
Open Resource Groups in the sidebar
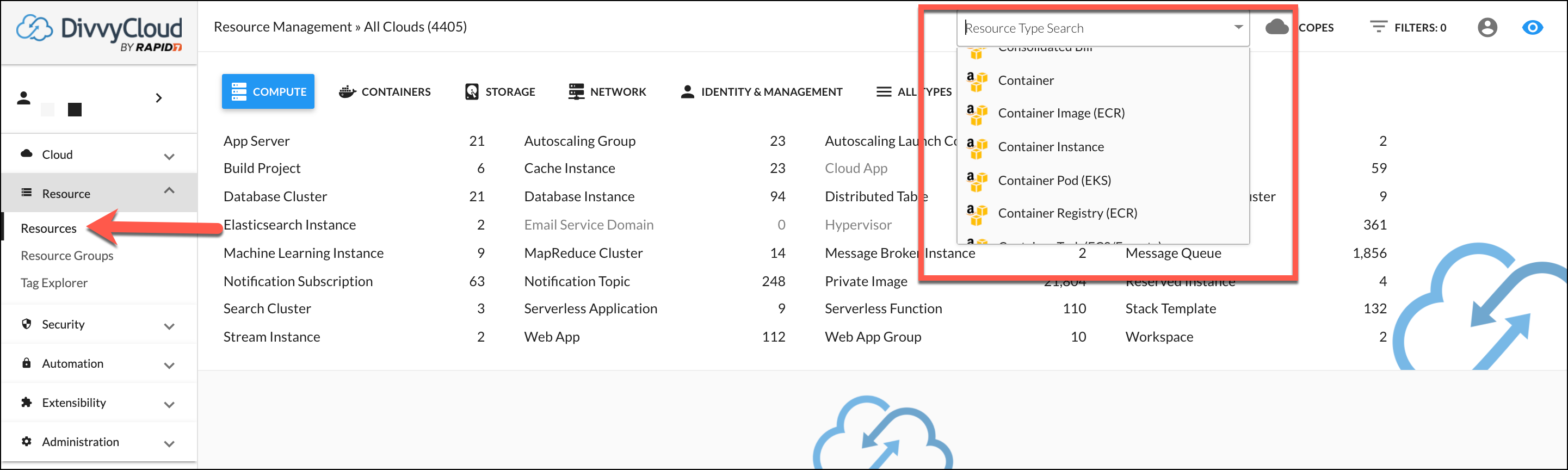click(67, 256)
